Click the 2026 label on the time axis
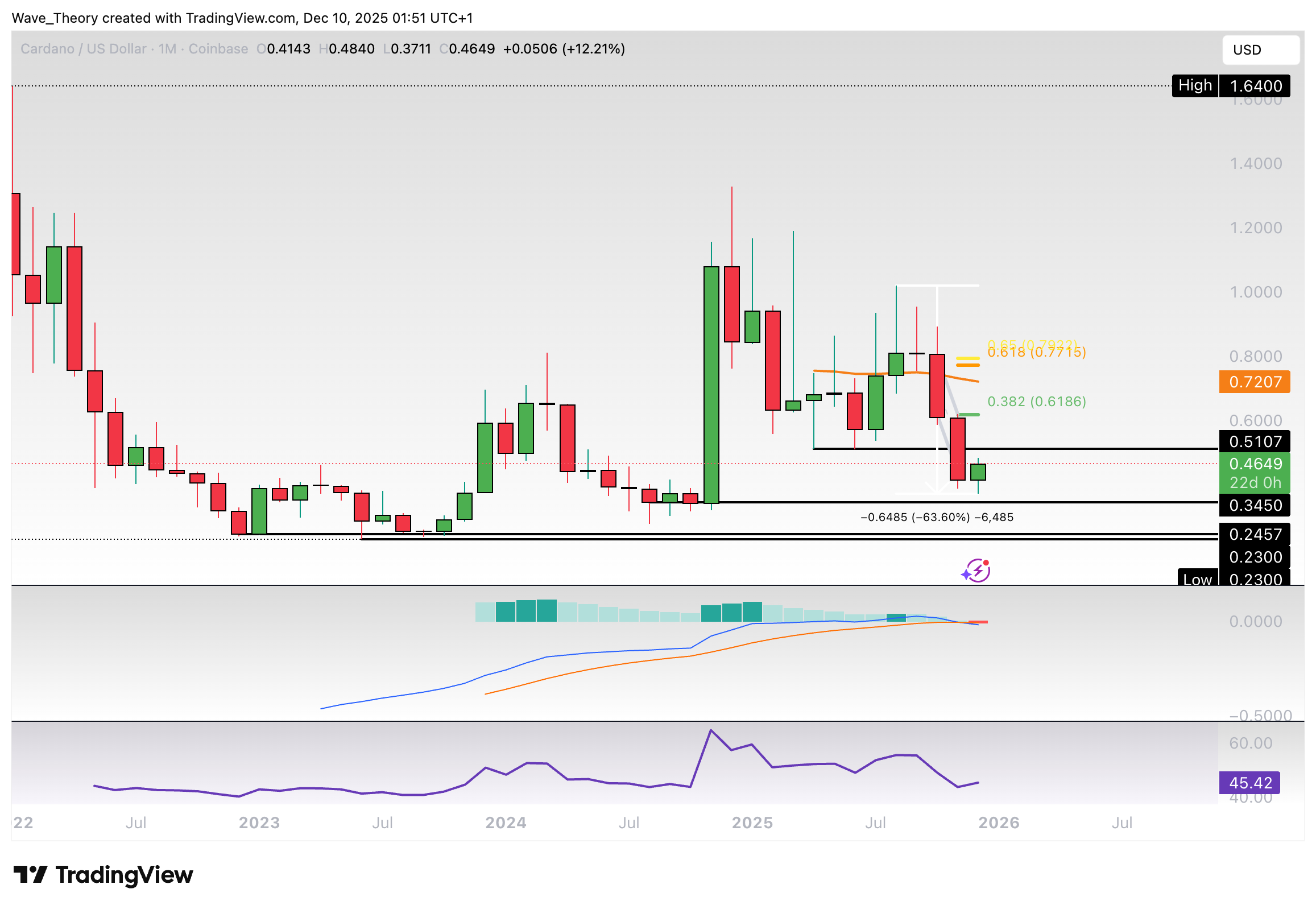1316x909 pixels. [x=998, y=823]
